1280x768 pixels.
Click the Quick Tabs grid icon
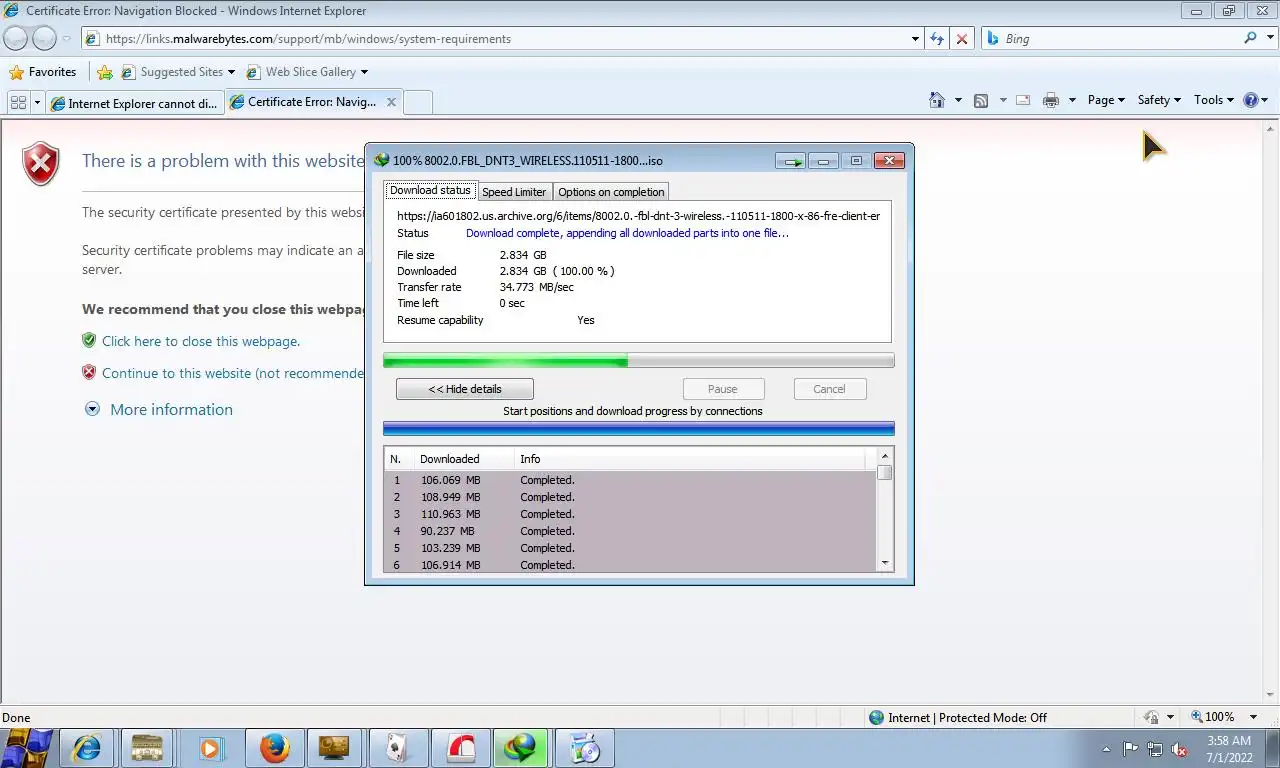pyautogui.click(x=18, y=102)
